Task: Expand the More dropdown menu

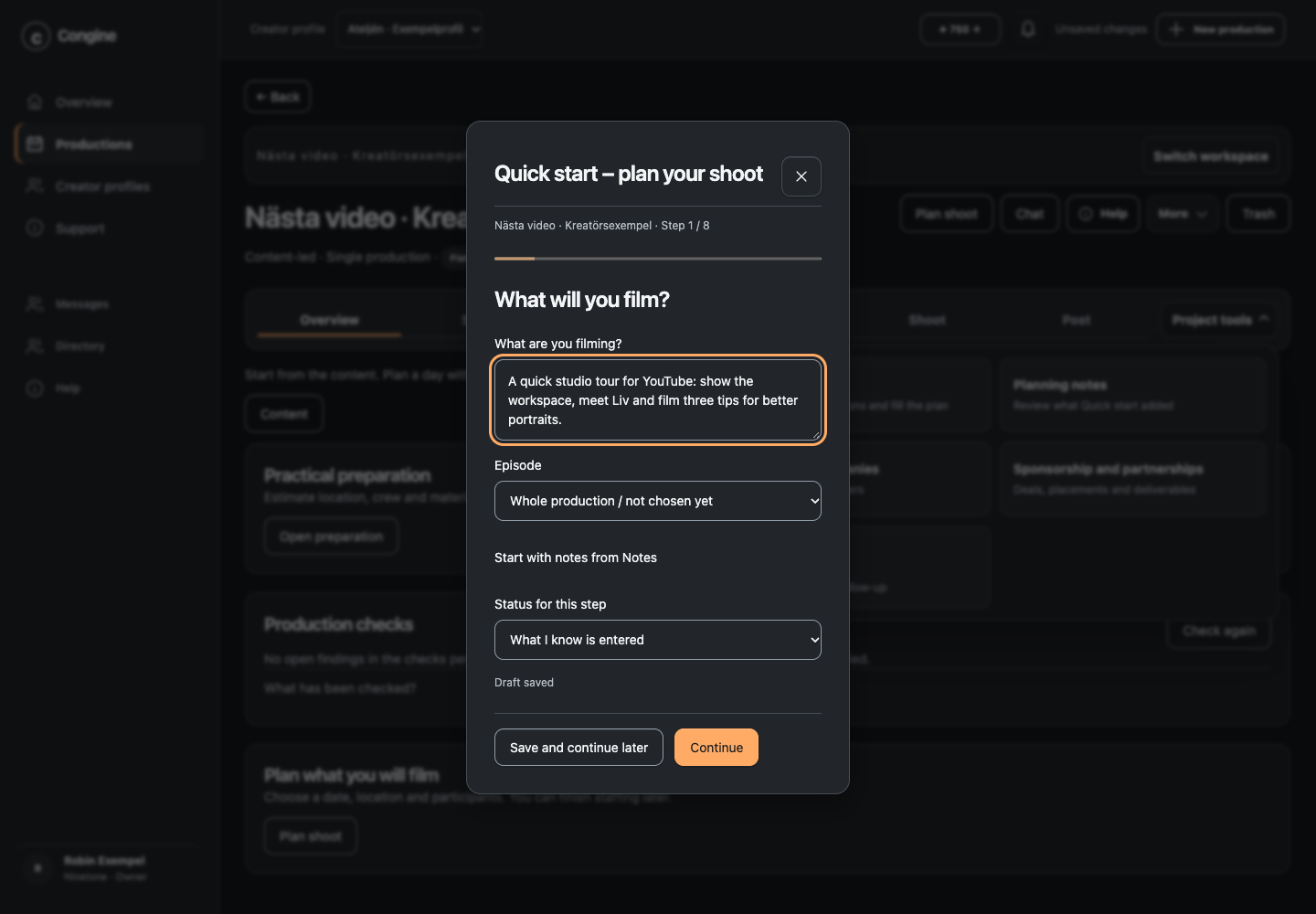Action: point(1183,214)
